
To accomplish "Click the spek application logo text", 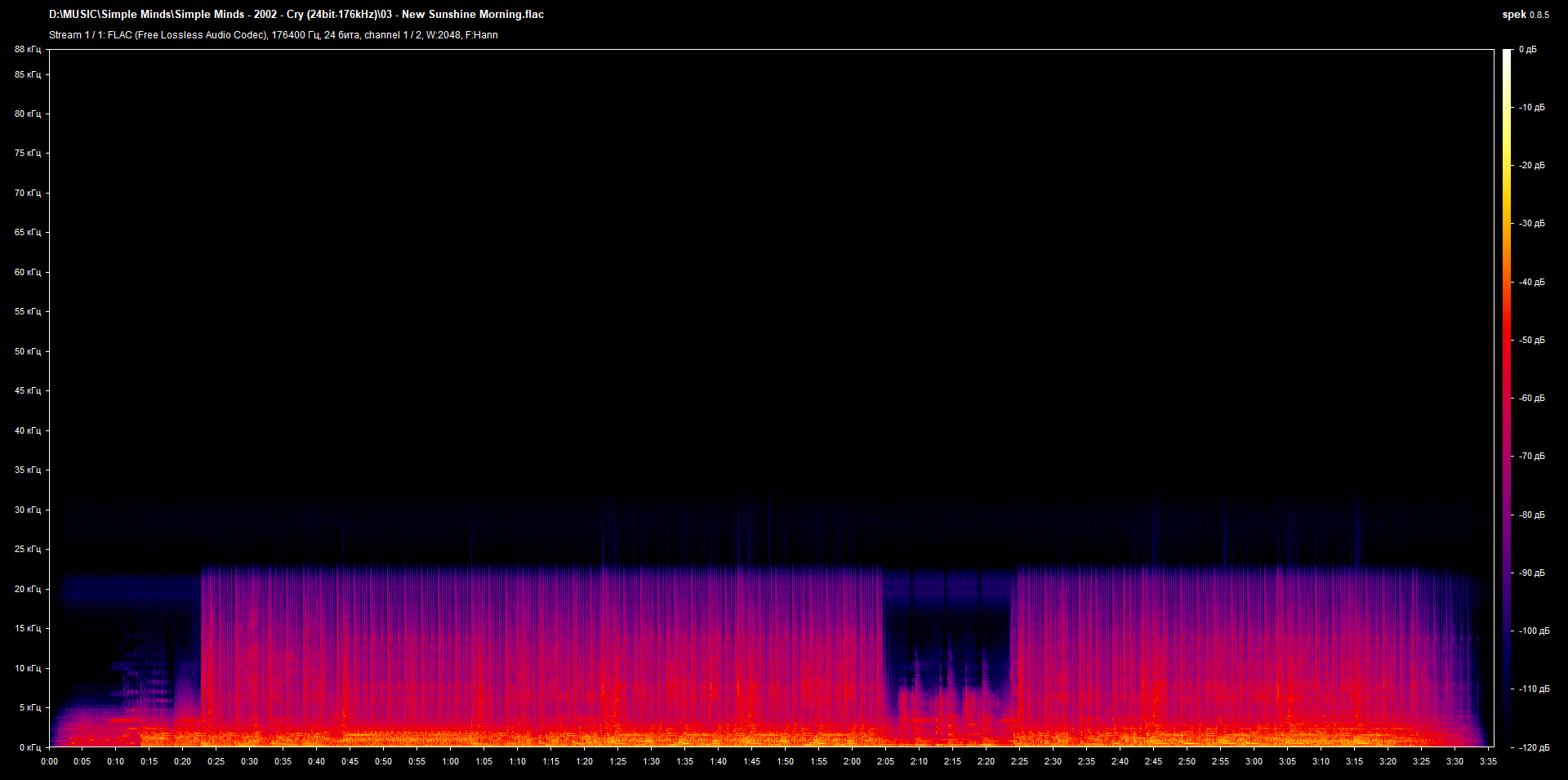I will (x=1515, y=14).
